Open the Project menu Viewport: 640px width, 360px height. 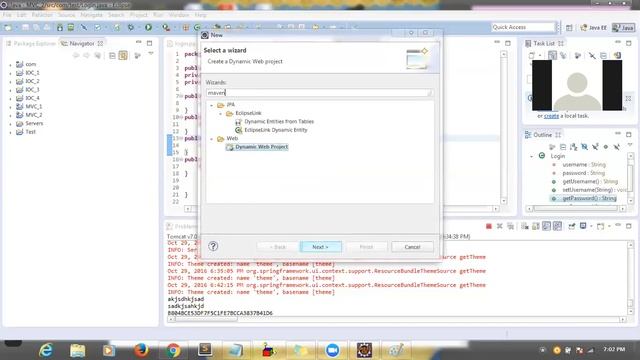pyautogui.click(x=138, y=15)
